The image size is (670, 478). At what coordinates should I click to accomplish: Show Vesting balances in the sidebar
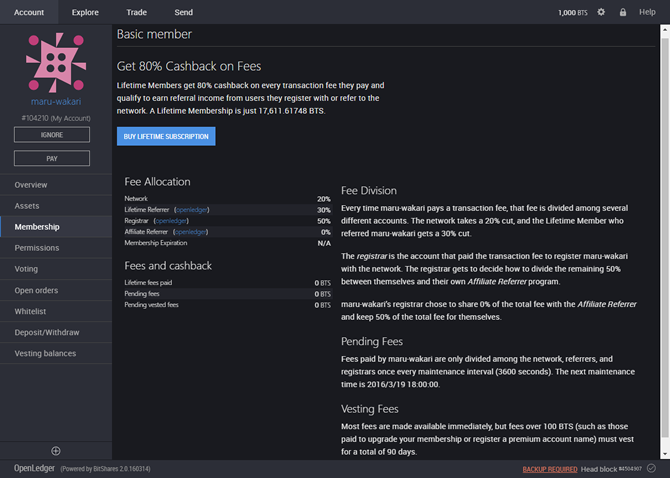coord(45,353)
